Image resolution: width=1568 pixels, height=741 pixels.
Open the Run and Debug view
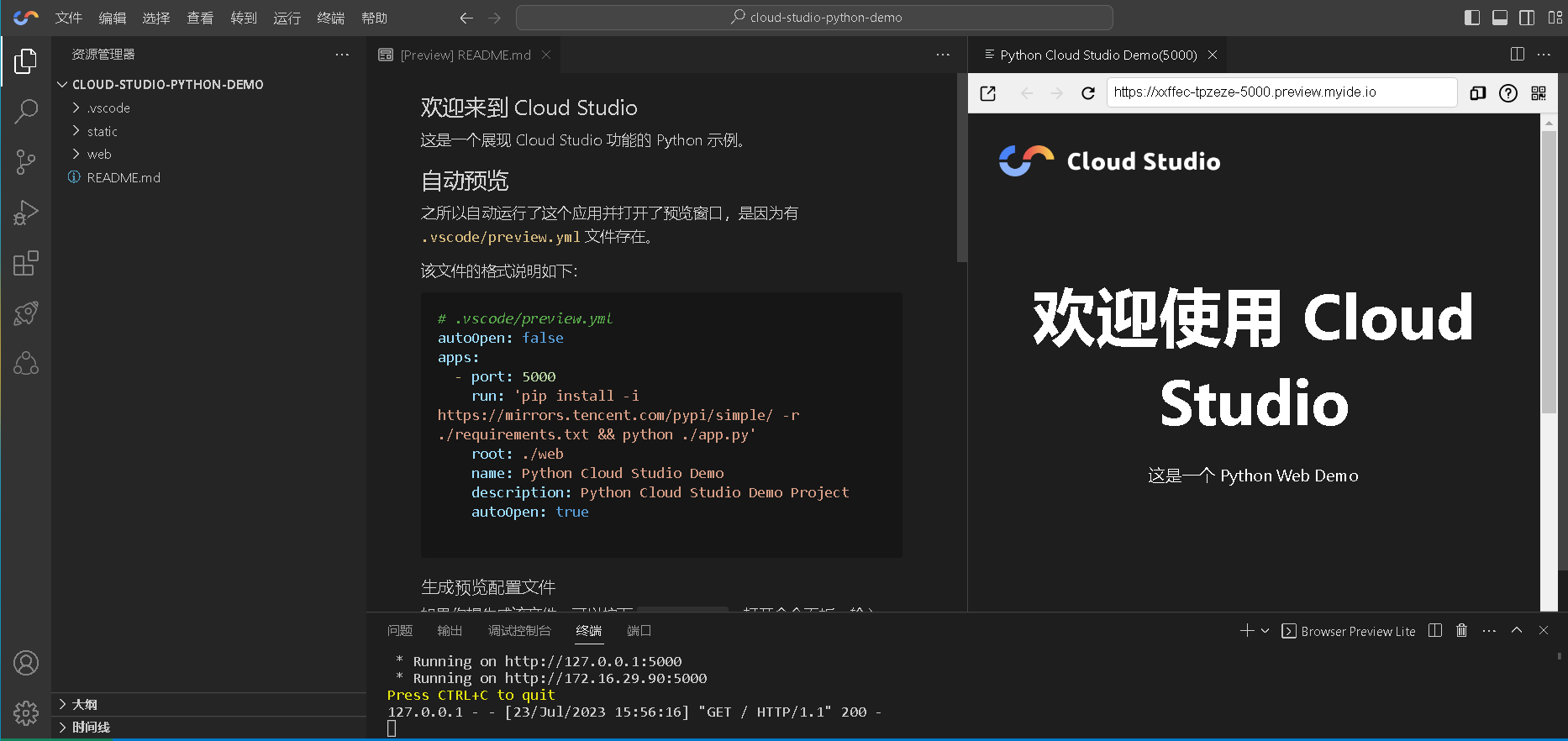pos(26,213)
